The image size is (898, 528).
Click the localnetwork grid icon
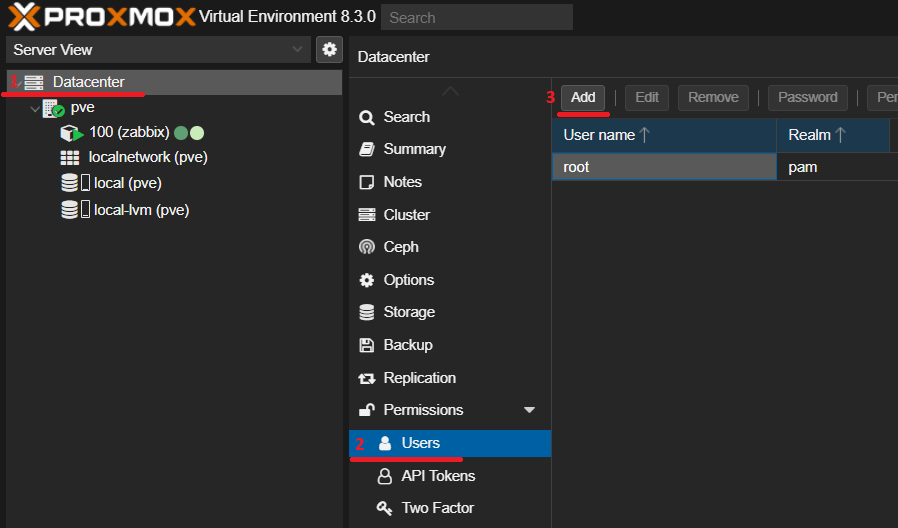pyautogui.click(x=70, y=157)
